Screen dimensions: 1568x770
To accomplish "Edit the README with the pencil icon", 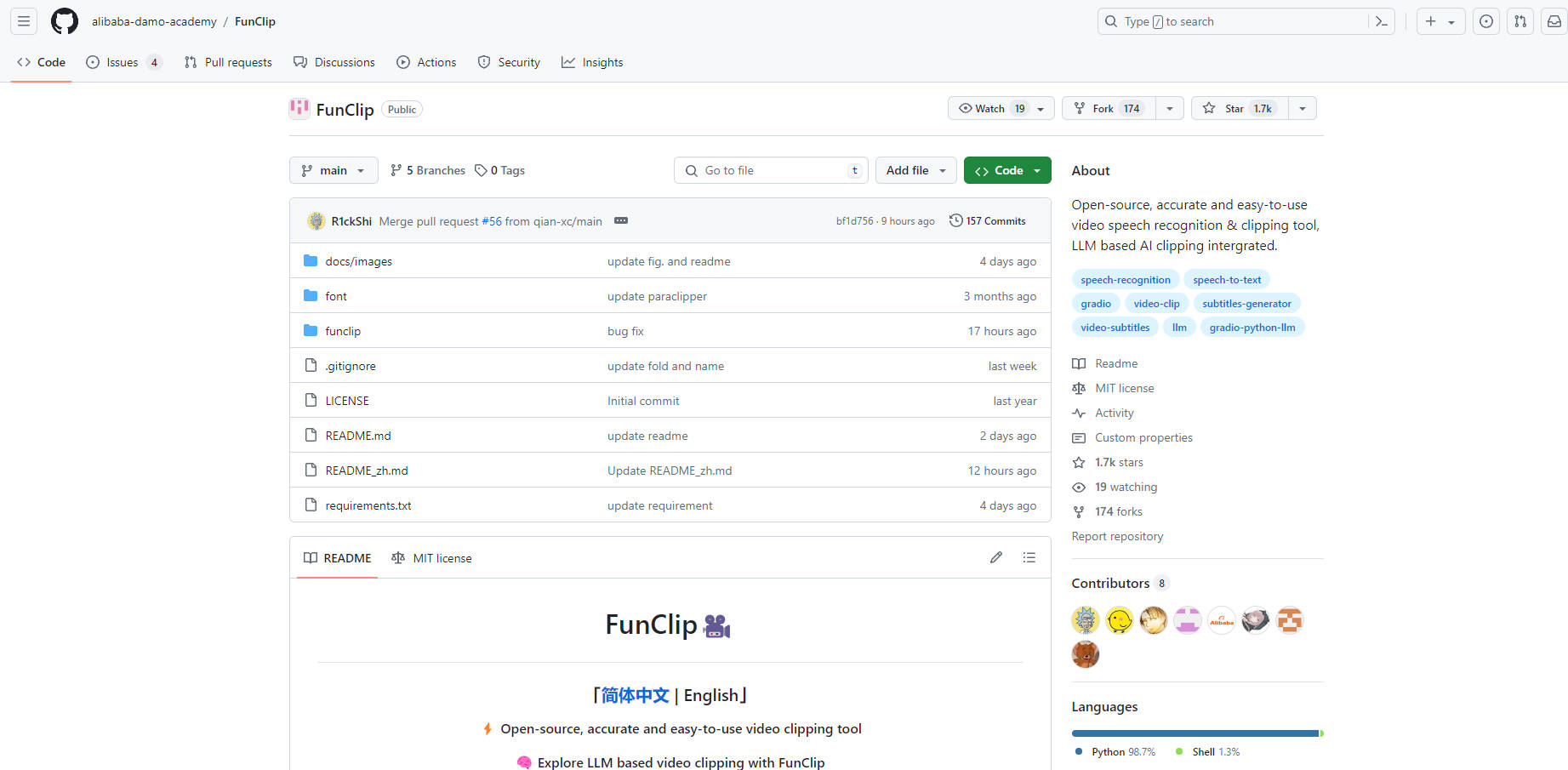I will [x=995, y=557].
